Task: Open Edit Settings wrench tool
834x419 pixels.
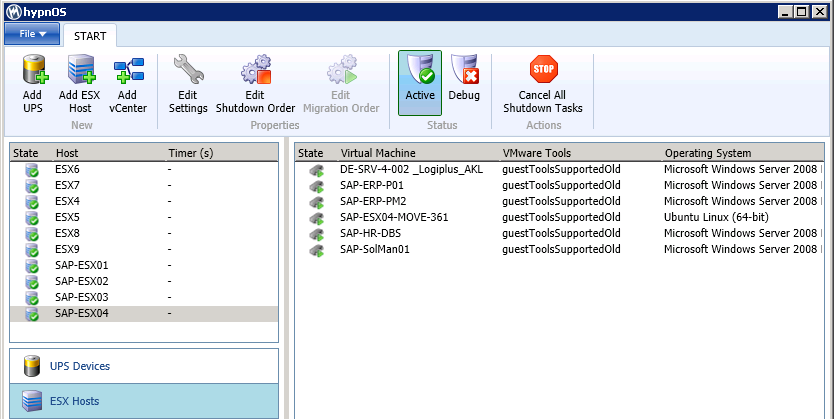Action: pos(188,70)
